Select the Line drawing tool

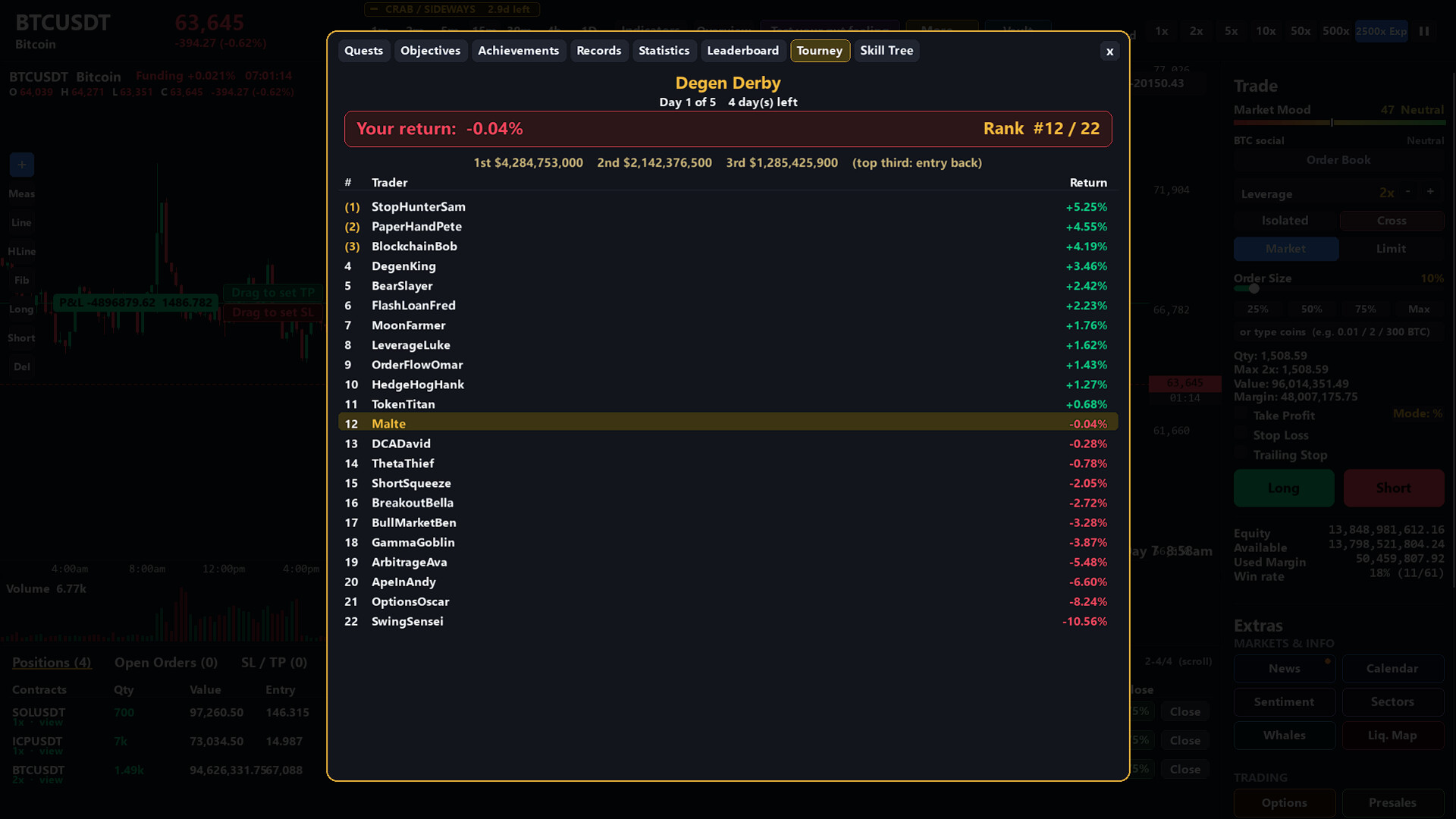point(22,222)
